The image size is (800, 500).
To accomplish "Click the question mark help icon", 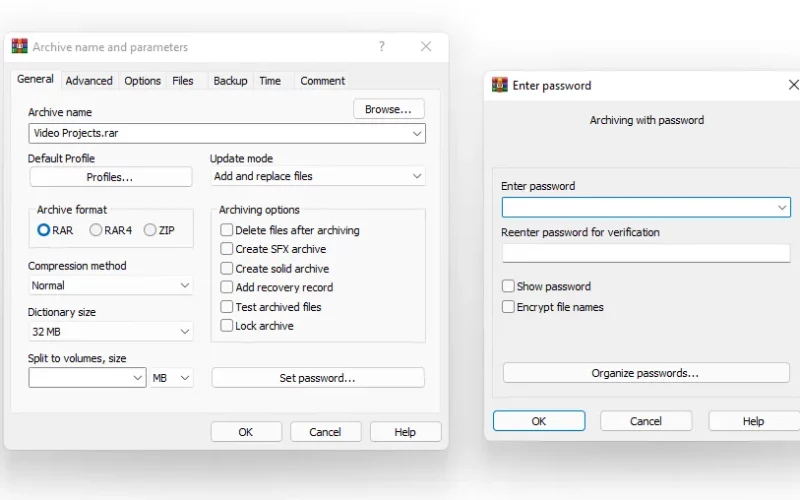I will pyautogui.click(x=382, y=46).
